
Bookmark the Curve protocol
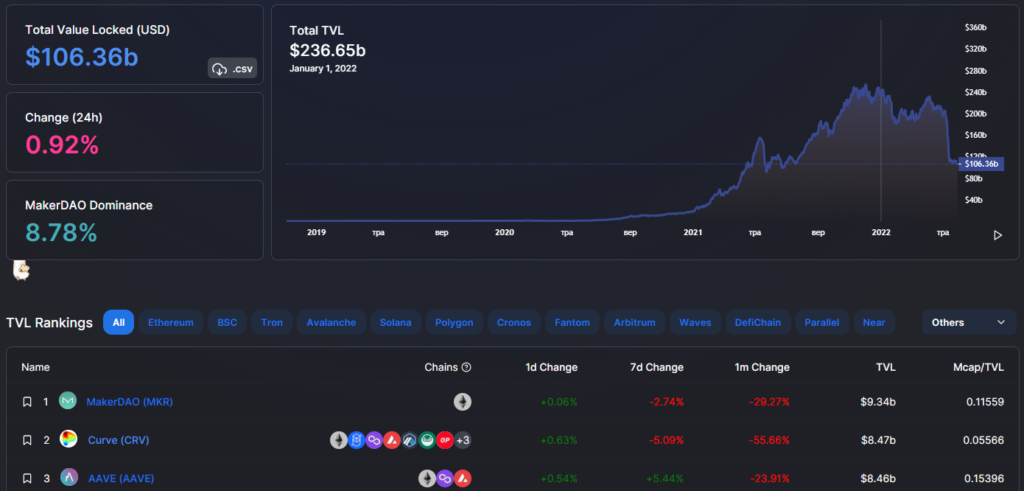pos(28,440)
